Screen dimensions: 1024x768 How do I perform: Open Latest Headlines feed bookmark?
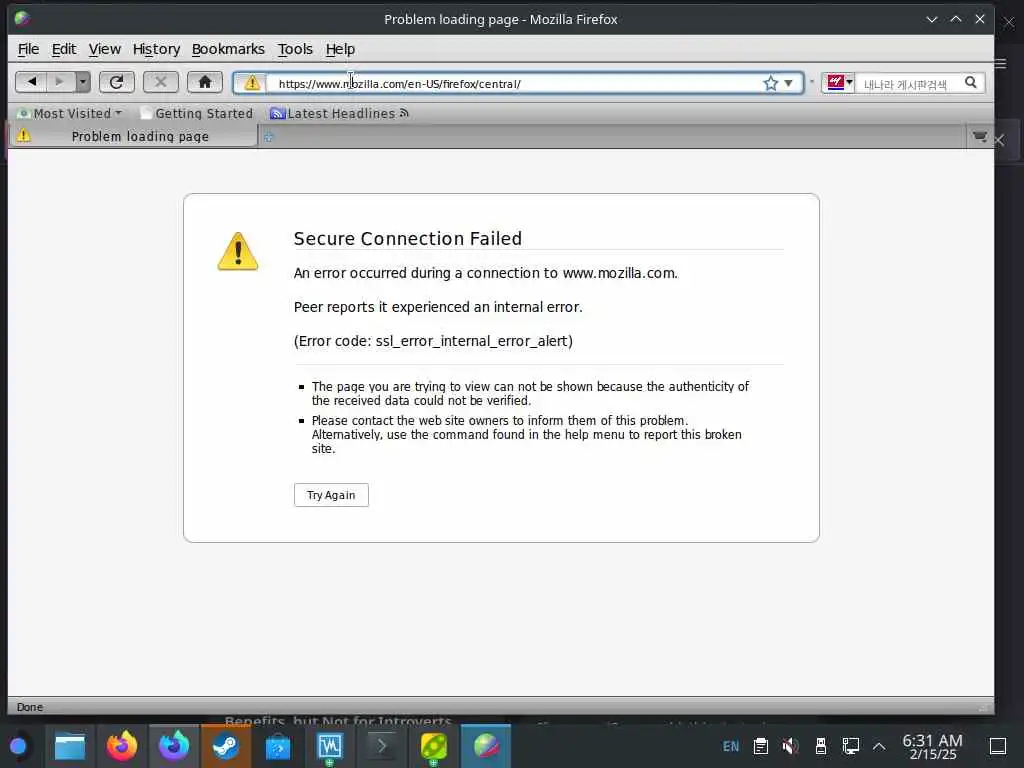click(x=339, y=114)
